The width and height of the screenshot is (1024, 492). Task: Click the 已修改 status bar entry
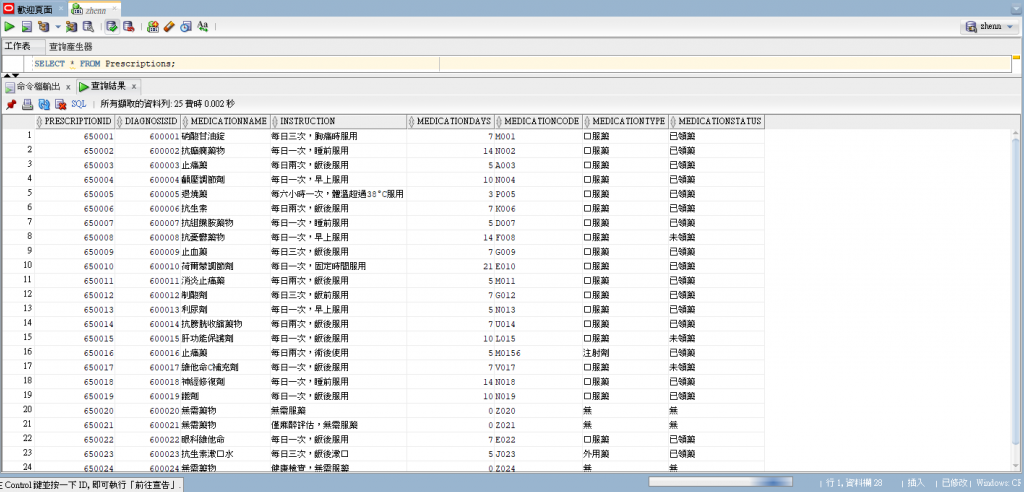pos(954,483)
